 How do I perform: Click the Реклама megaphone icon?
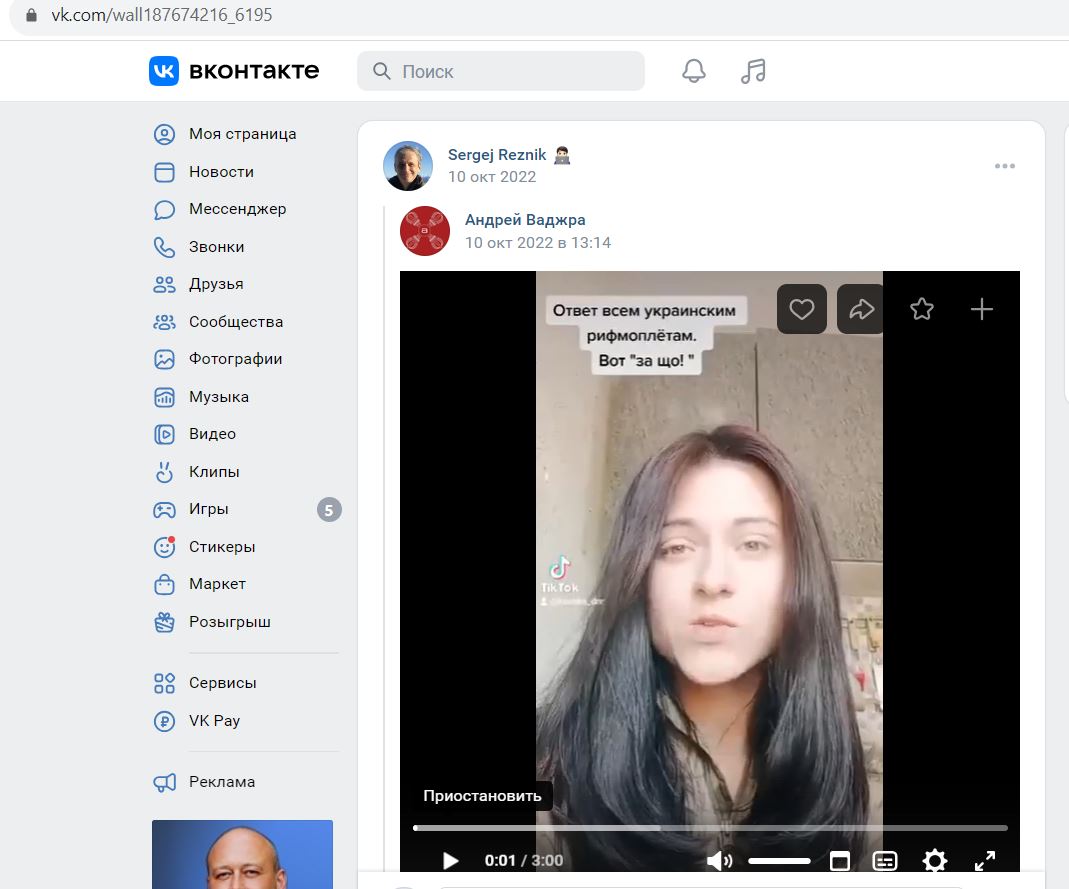(x=164, y=782)
